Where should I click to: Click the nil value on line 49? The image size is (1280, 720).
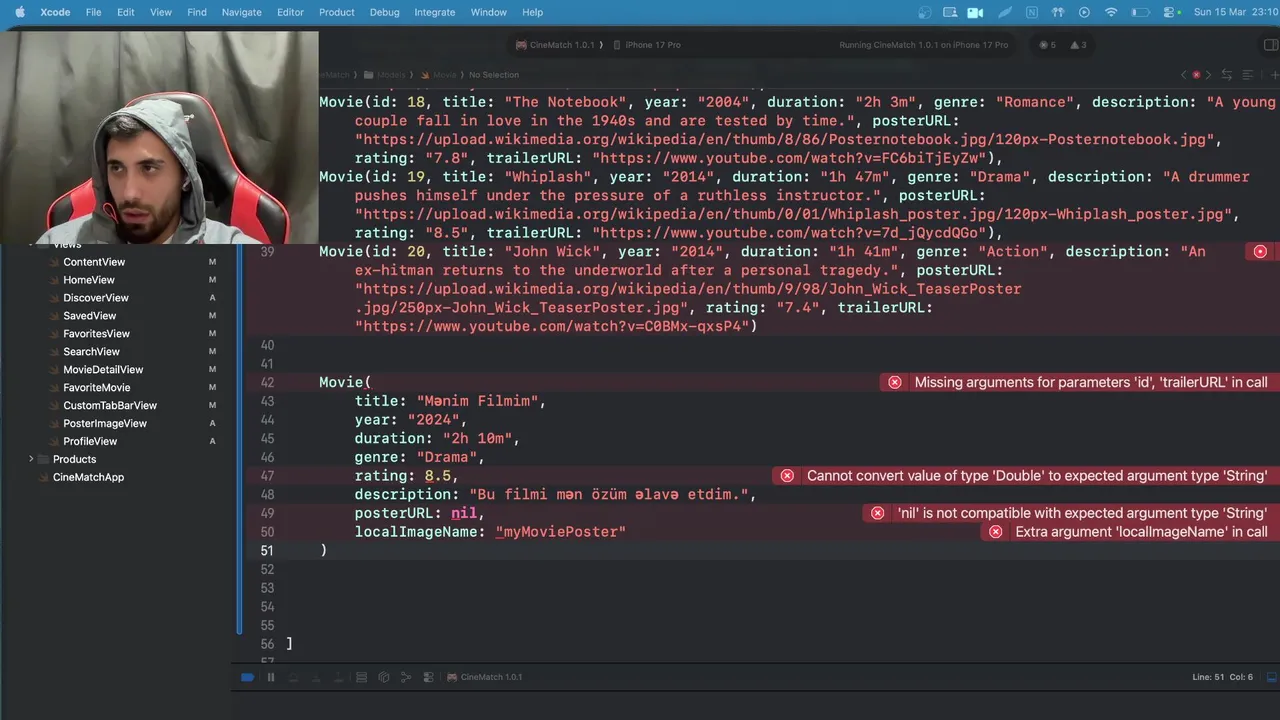tap(463, 513)
